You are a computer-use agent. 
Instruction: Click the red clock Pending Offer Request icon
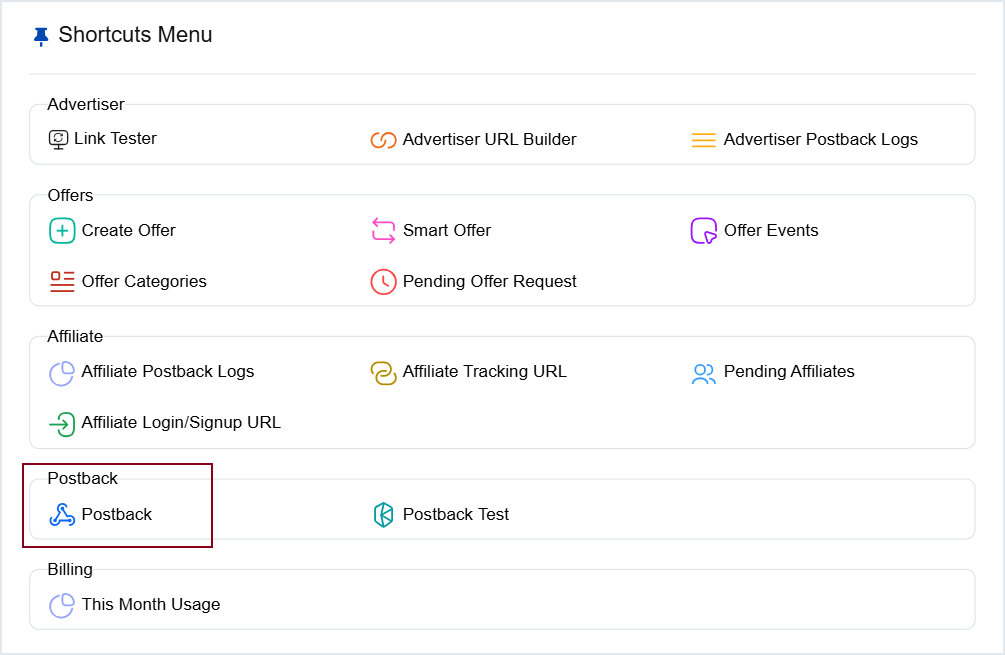coord(383,282)
